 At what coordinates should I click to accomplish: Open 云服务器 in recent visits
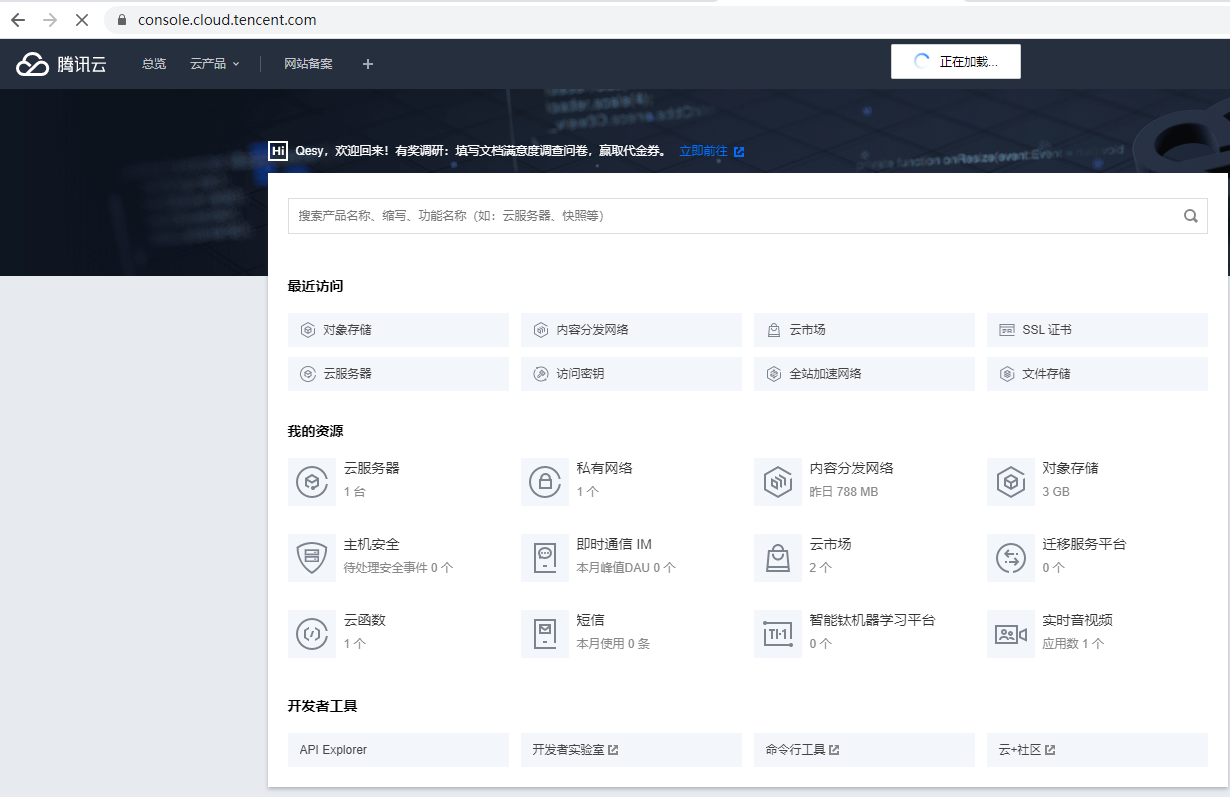(398, 374)
